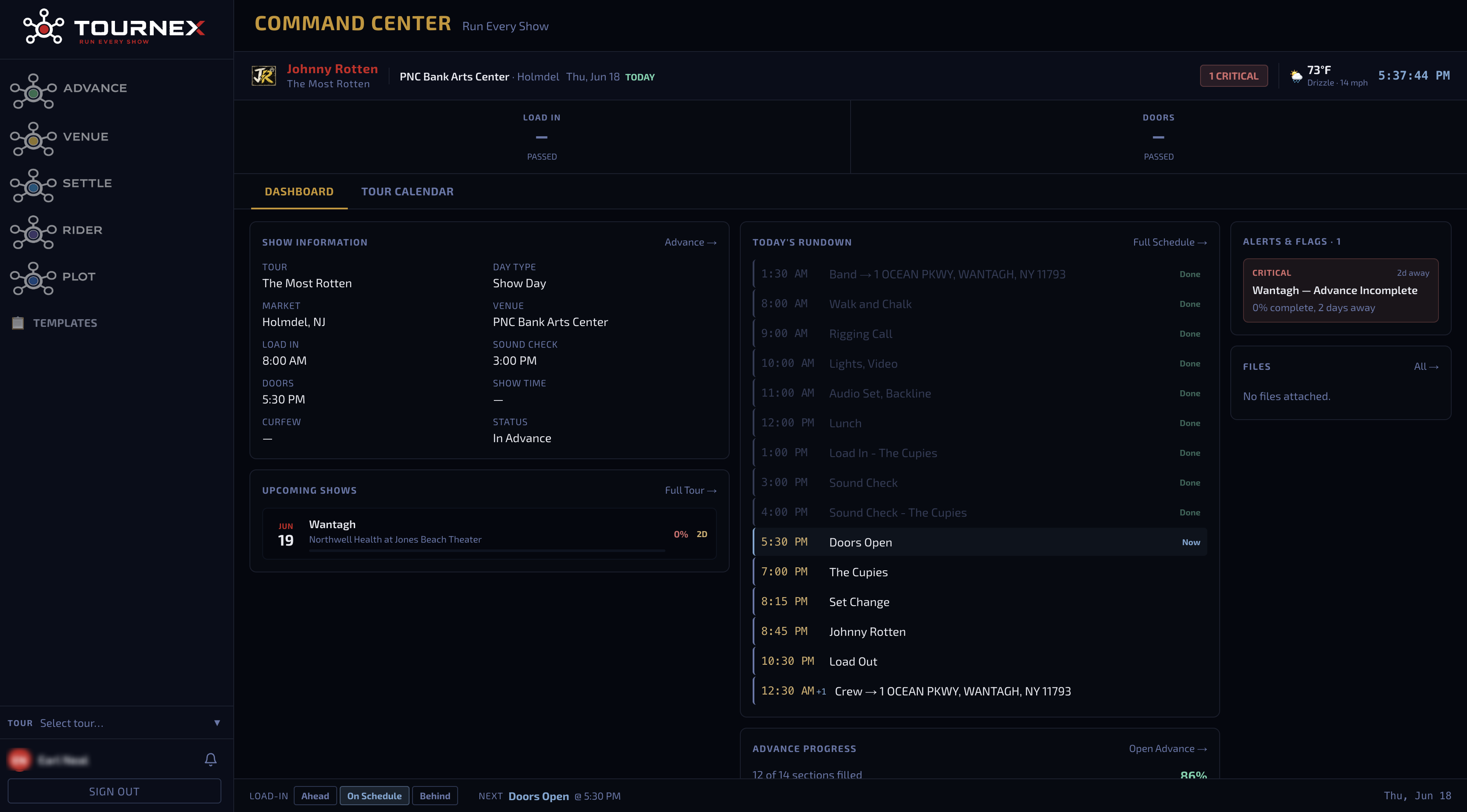
Task: Set load-in status to On Schedule
Action: pos(374,796)
